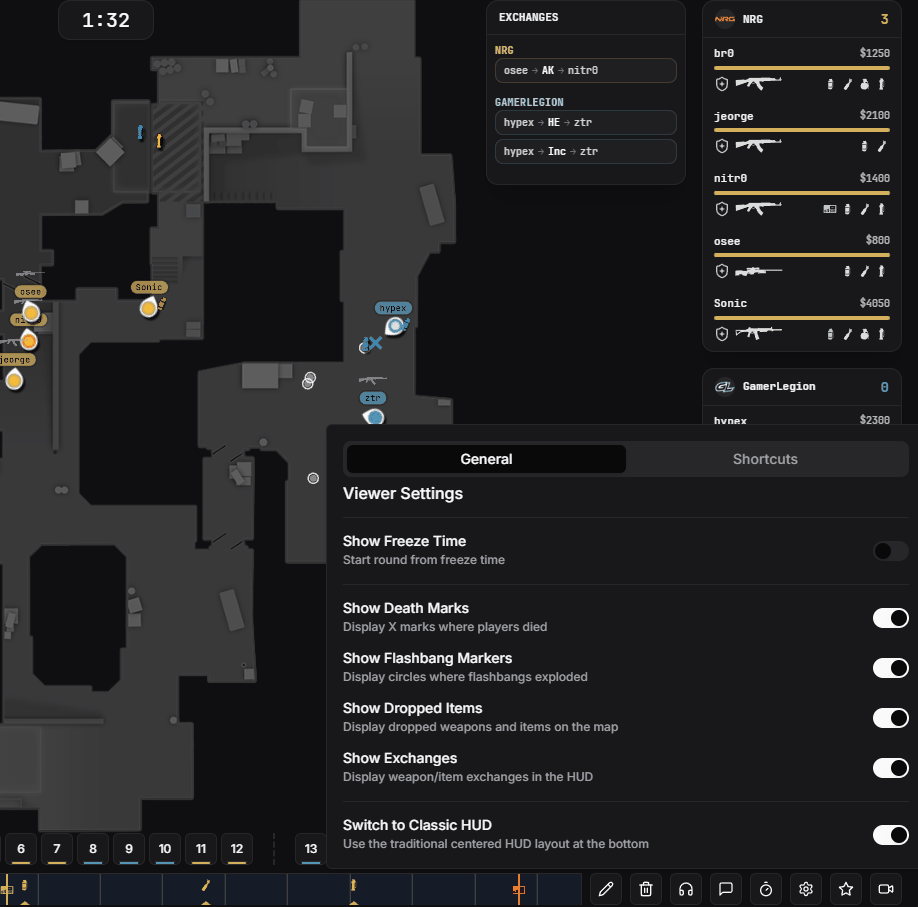Image resolution: width=918 pixels, height=907 pixels.
Task: Turn off Show Death Marks toggle
Action: [x=890, y=618]
